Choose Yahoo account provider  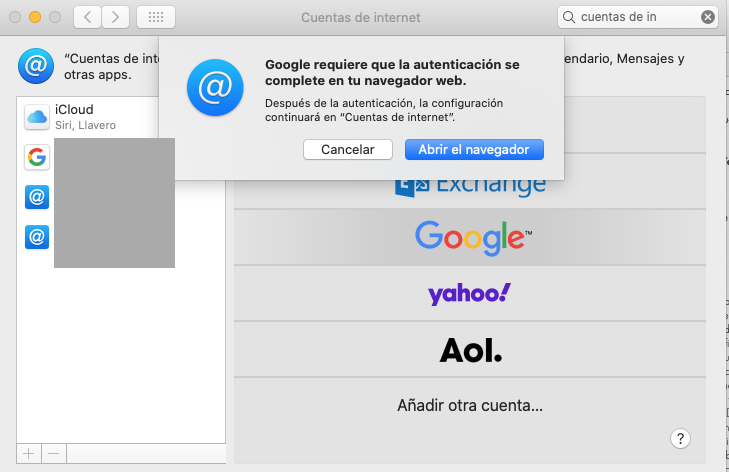[x=470, y=293]
